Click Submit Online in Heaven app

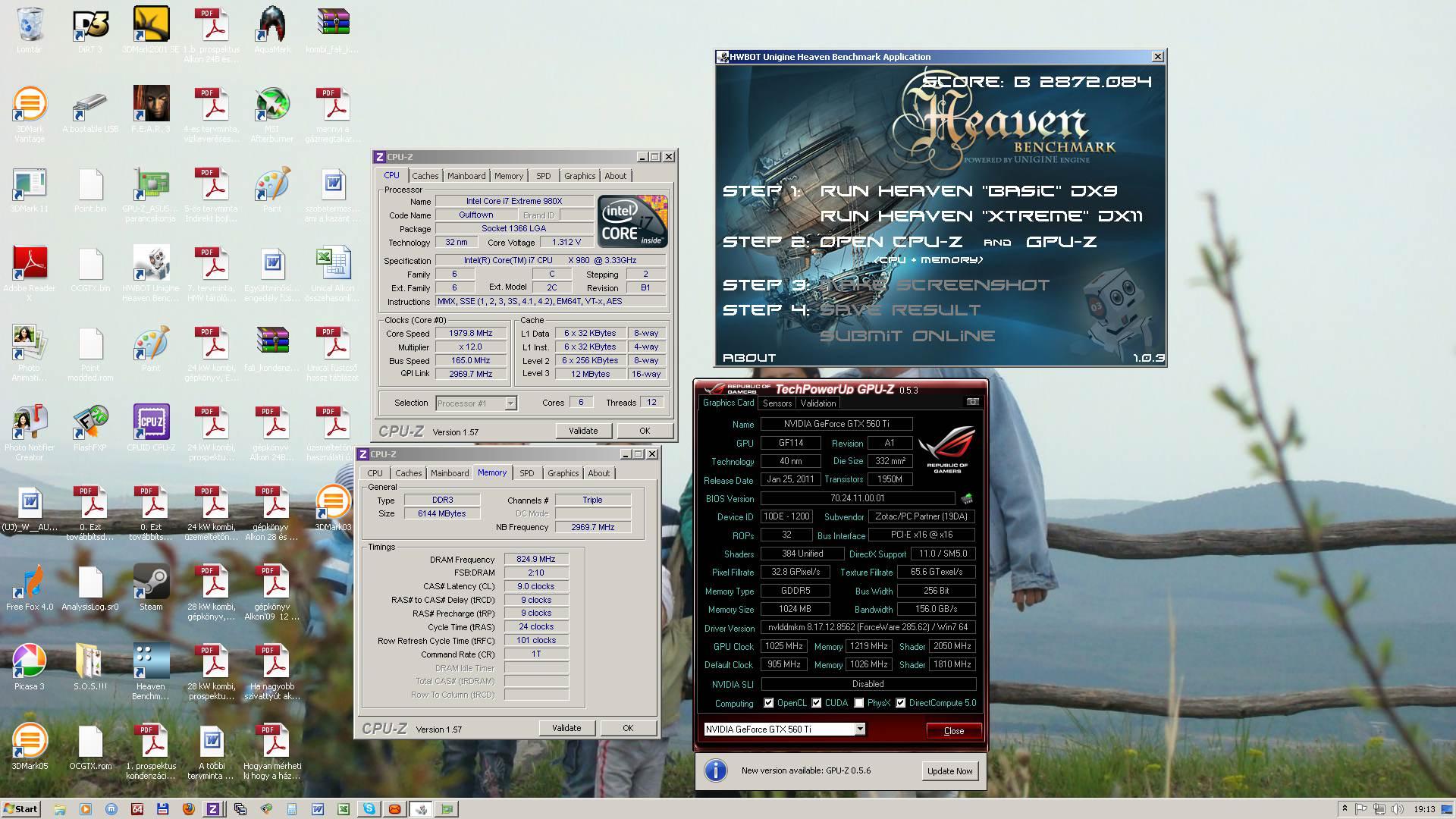pos(907,336)
